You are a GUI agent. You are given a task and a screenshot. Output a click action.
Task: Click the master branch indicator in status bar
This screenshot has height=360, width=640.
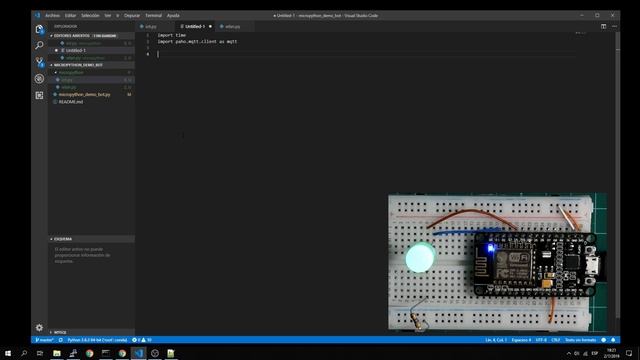(x=44, y=340)
